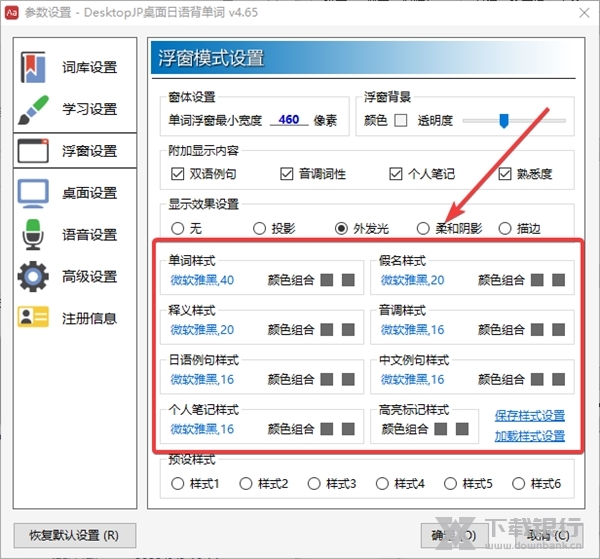Click the 单词浮窗最小宽度 value 460 field
This screenshot has height=559, width=600.
(289, 120)
